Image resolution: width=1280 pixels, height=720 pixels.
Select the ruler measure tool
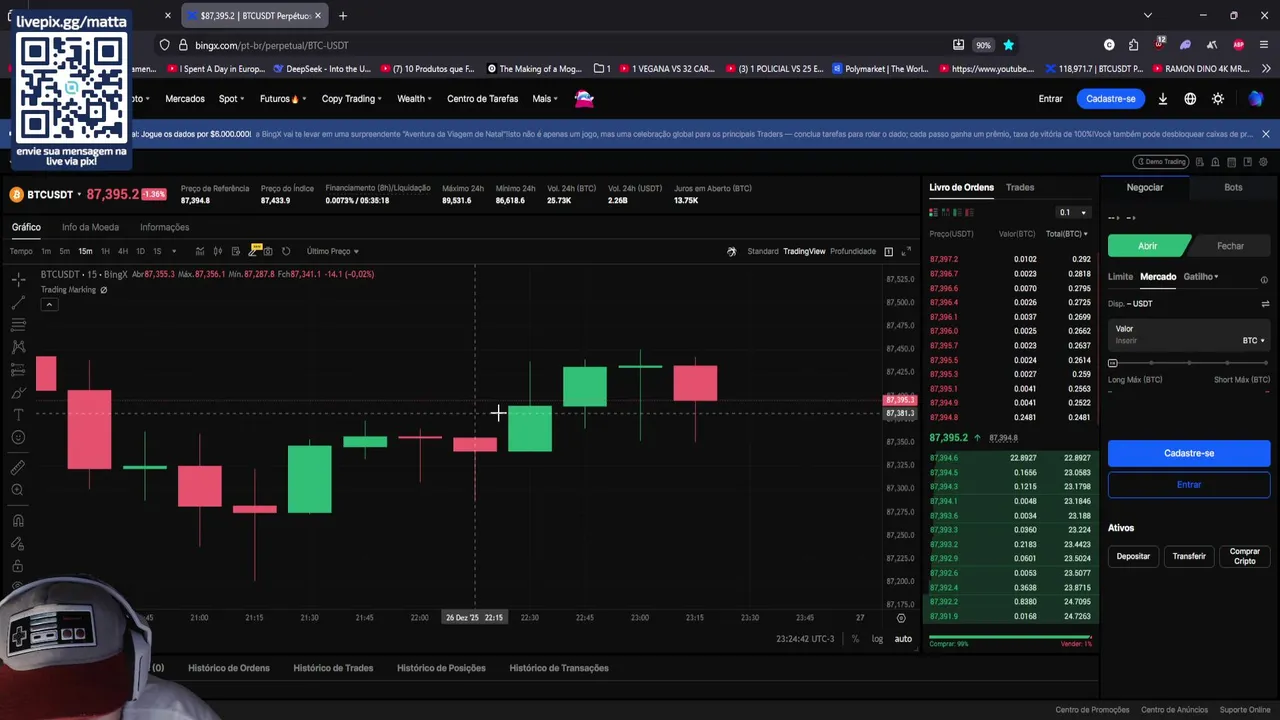click(18, 467)
